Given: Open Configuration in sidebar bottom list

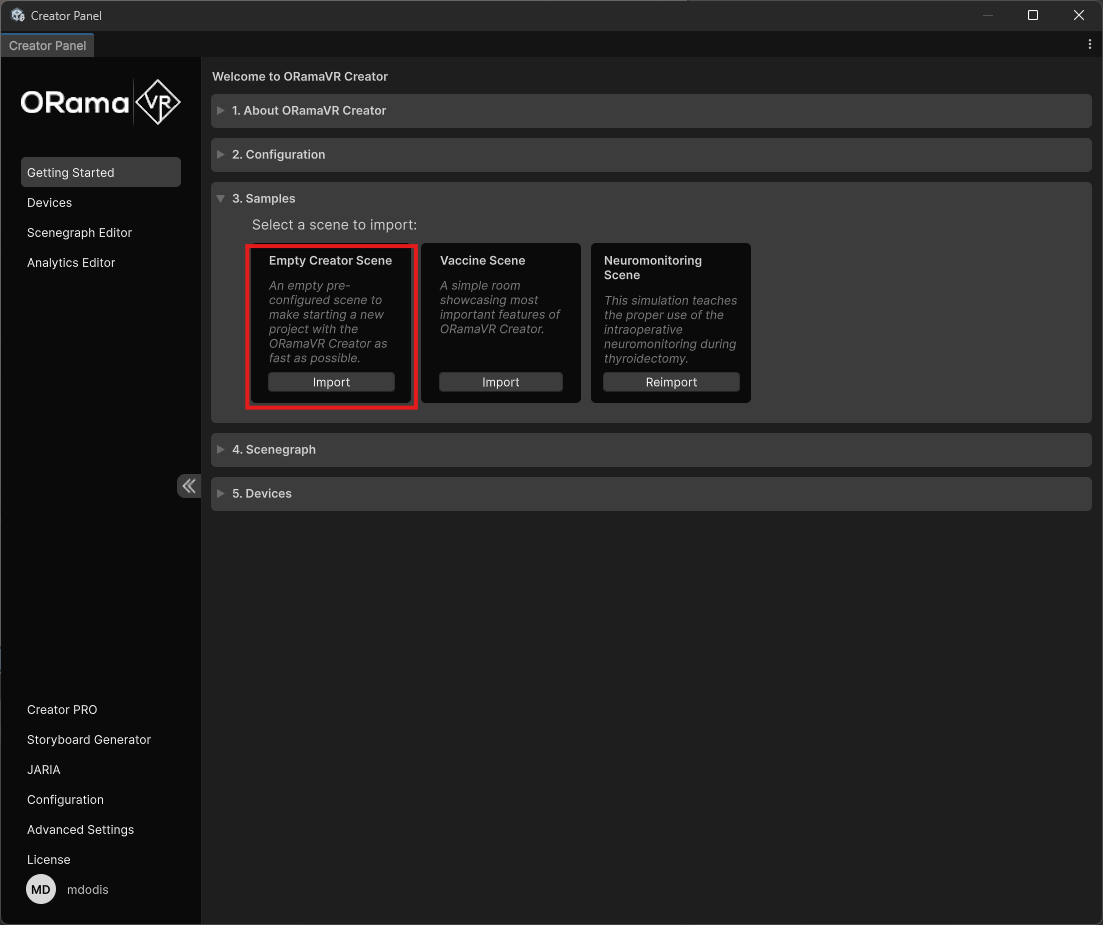Looking at the screenshot, I should tap(65, 800).
